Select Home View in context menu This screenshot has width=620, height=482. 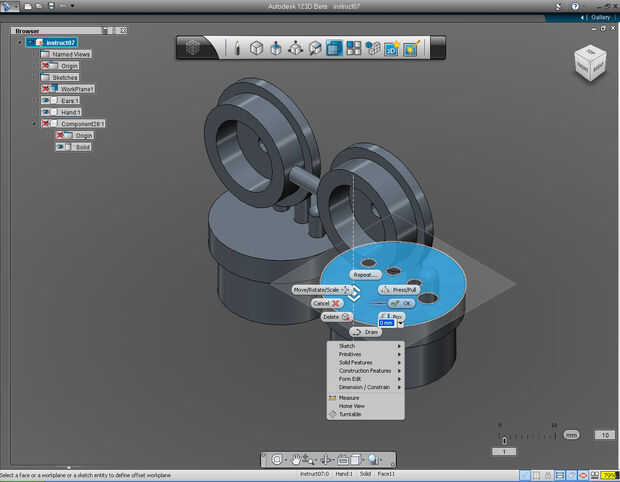coord(351,406)
